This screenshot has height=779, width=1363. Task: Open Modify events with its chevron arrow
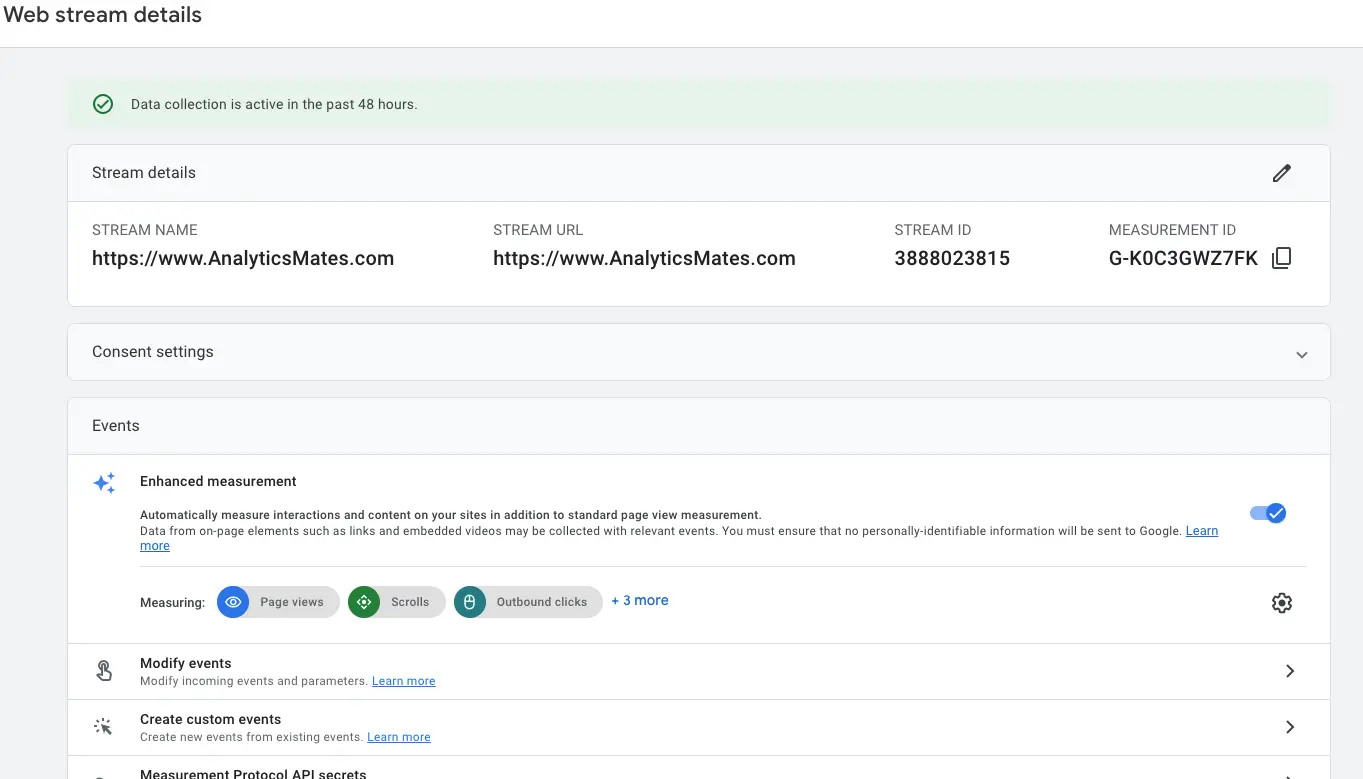[x=1289, y=671]
